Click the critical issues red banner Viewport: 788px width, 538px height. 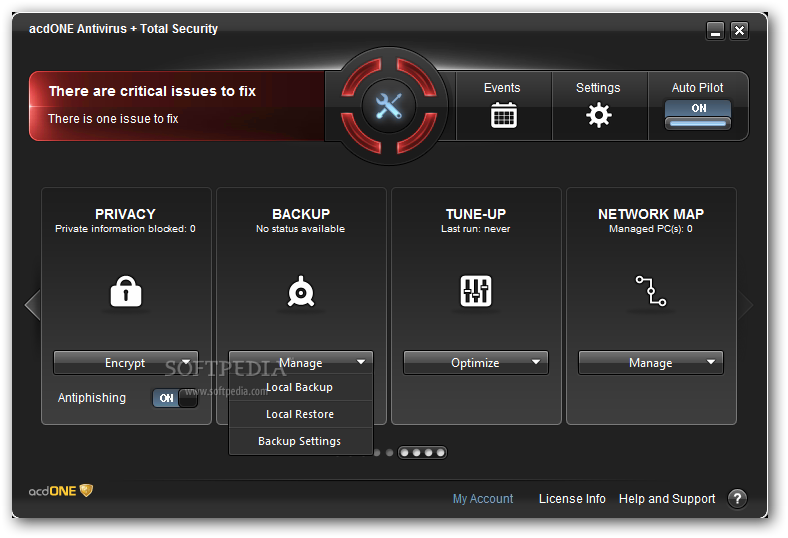[x=177, y=105]
